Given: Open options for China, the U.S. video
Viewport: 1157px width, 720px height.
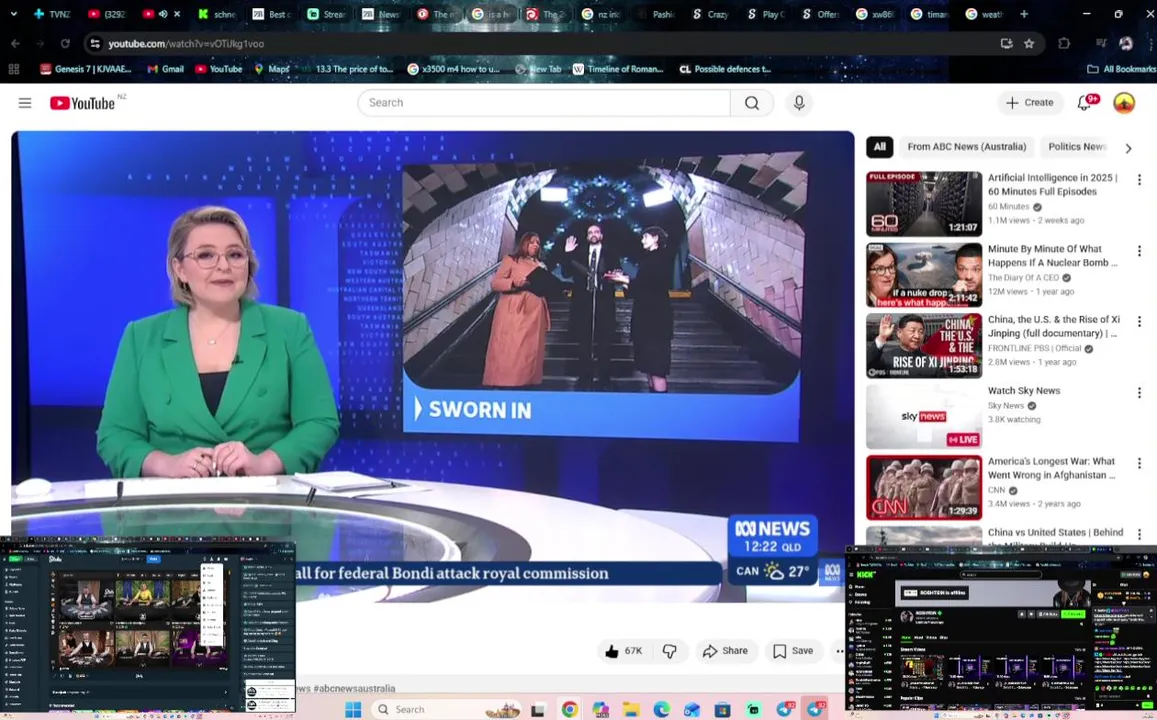Looking at the screenshot, I should coord(1139,322).
